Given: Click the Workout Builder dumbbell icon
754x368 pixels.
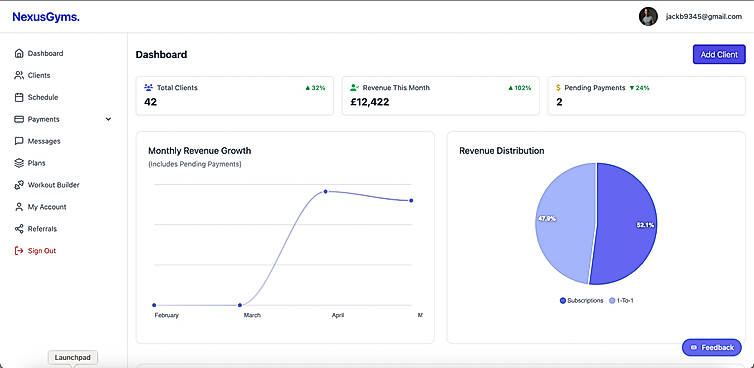Looking at the screenshot, I should (19, 185).
